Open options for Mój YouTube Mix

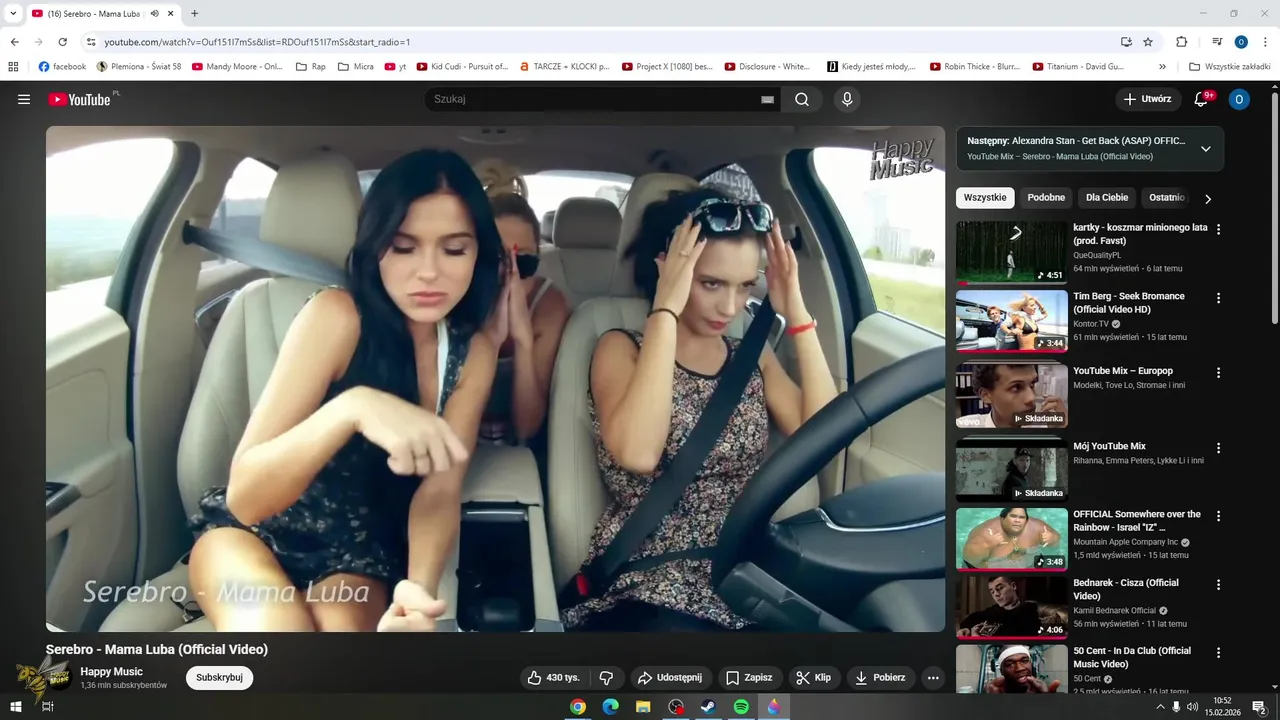tap(1218, 448)
